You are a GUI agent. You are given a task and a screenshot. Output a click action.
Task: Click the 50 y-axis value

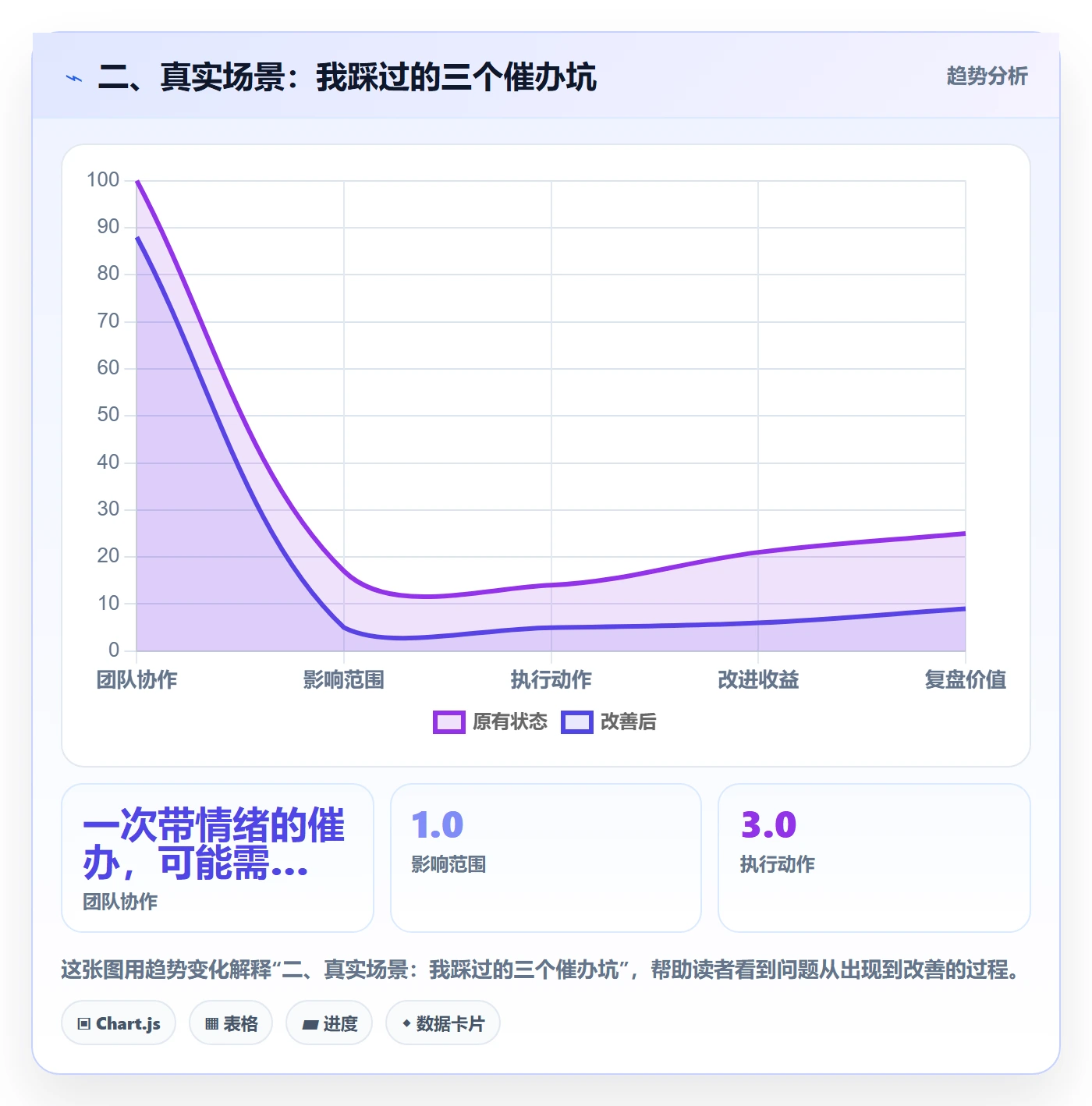pyautogui.click(x=108, y=415)
